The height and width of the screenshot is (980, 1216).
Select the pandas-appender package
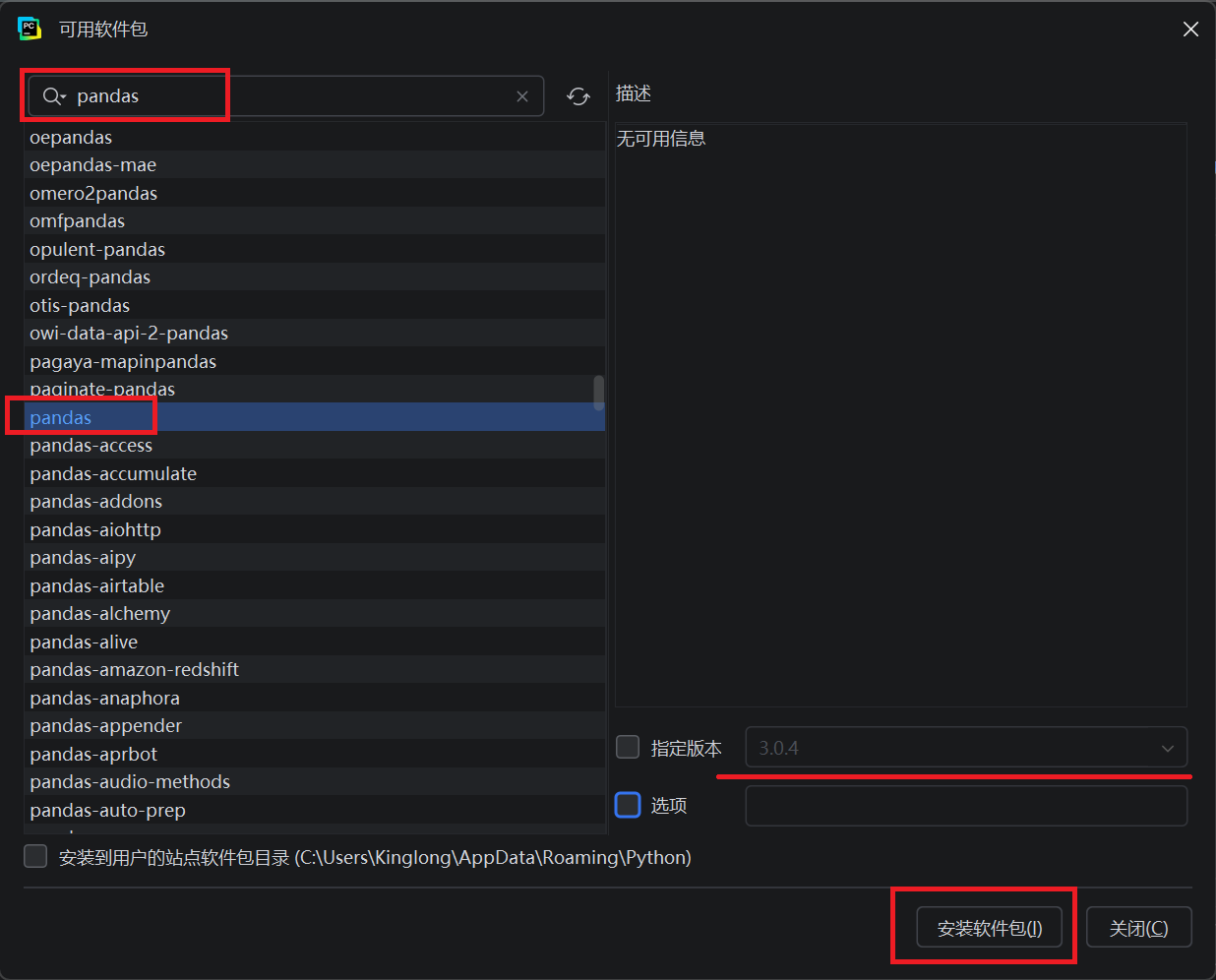[314, 725]
